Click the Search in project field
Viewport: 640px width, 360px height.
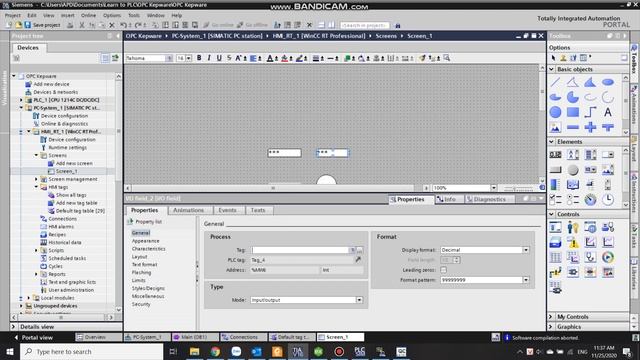click(x=364, y=25)
